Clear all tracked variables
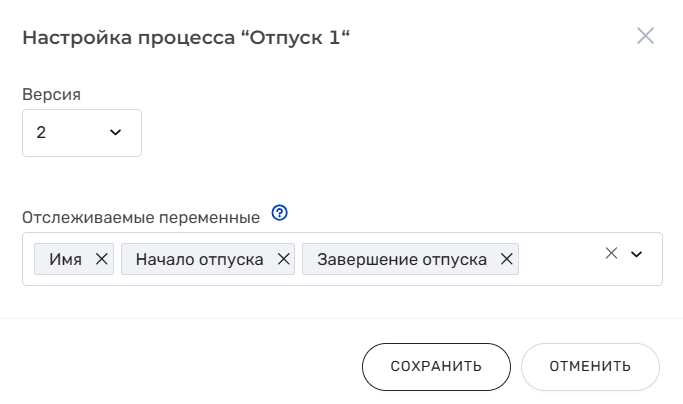The width and height of the screenshot is (683, 404). pos(612,254)
